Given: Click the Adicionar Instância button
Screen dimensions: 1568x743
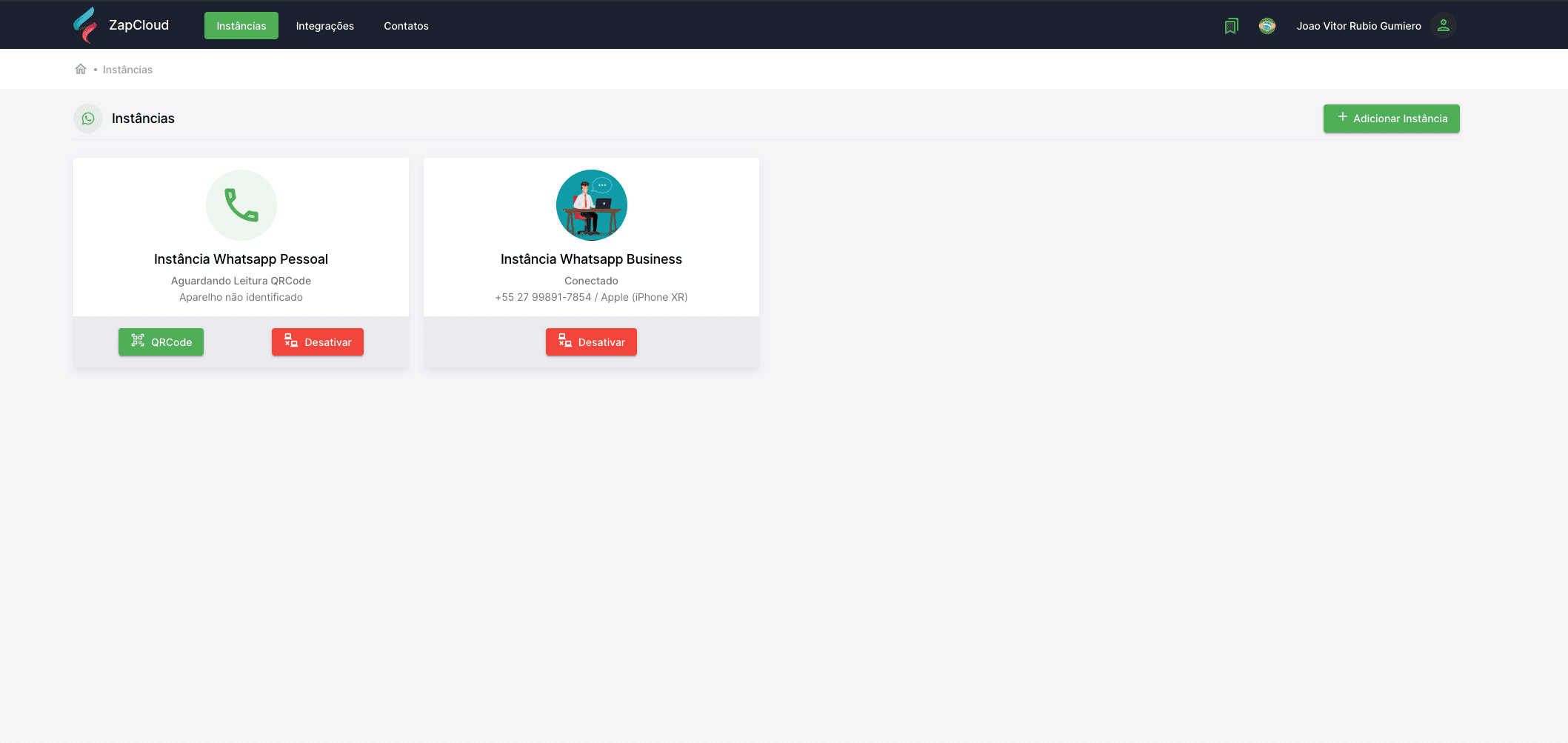Looking at the screenshot, I should tap(1392, 119).
